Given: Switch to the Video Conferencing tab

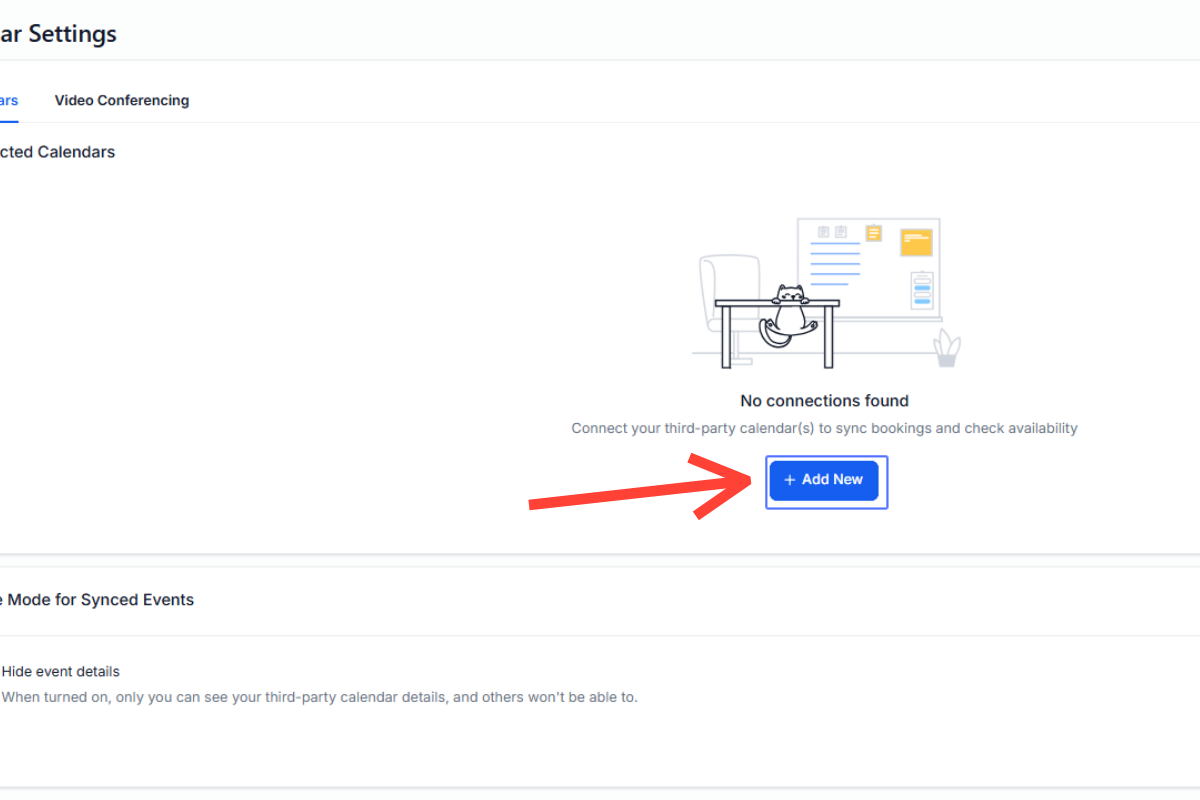Looking at the screenshot, I should 121,100.
